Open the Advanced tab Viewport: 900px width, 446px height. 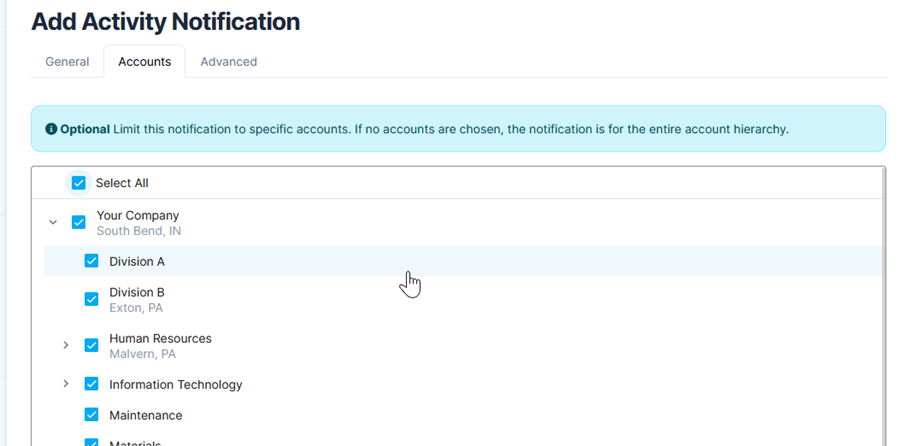228,62
